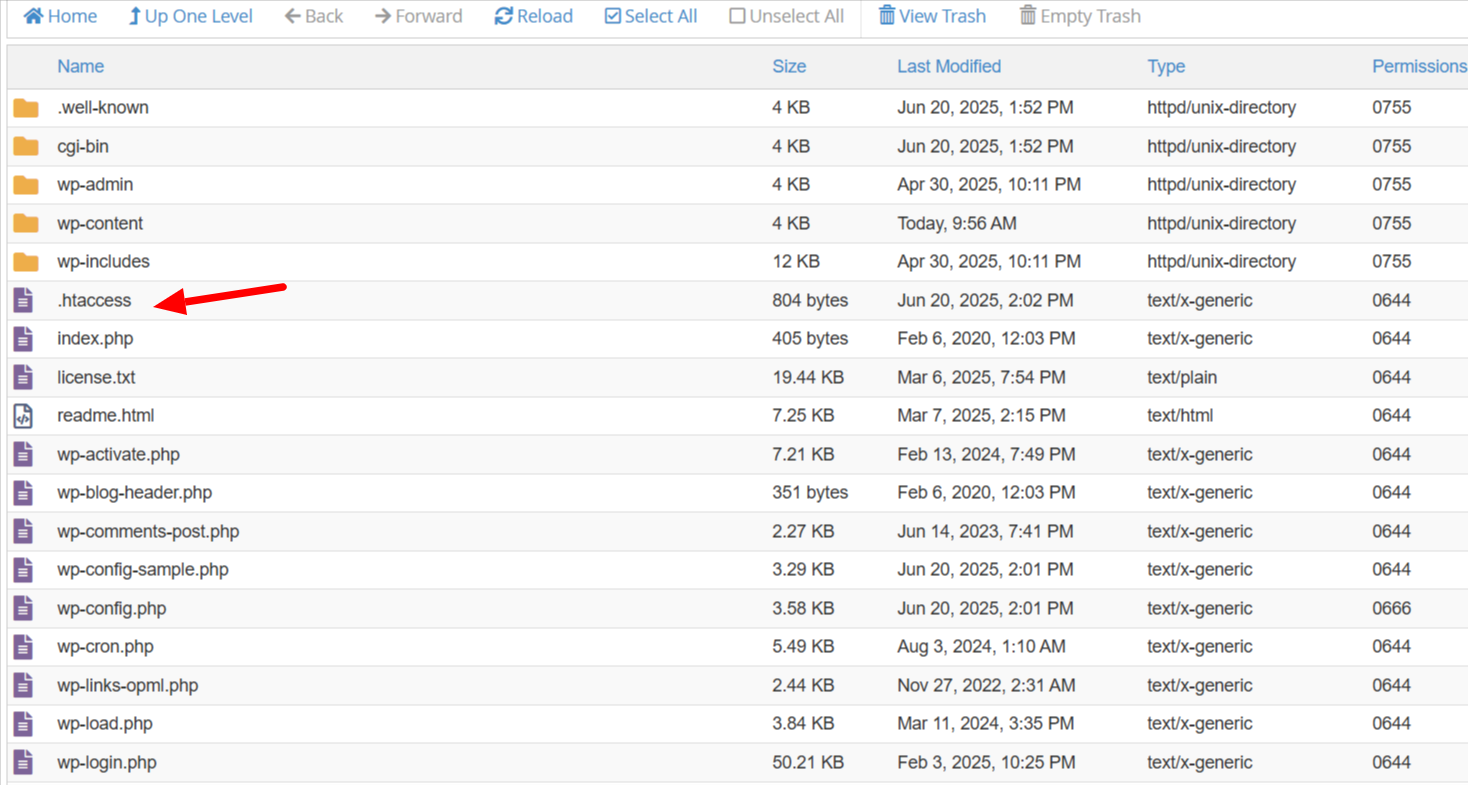
Task: Click the wp-content folder icon
Action: click(26, 224)
